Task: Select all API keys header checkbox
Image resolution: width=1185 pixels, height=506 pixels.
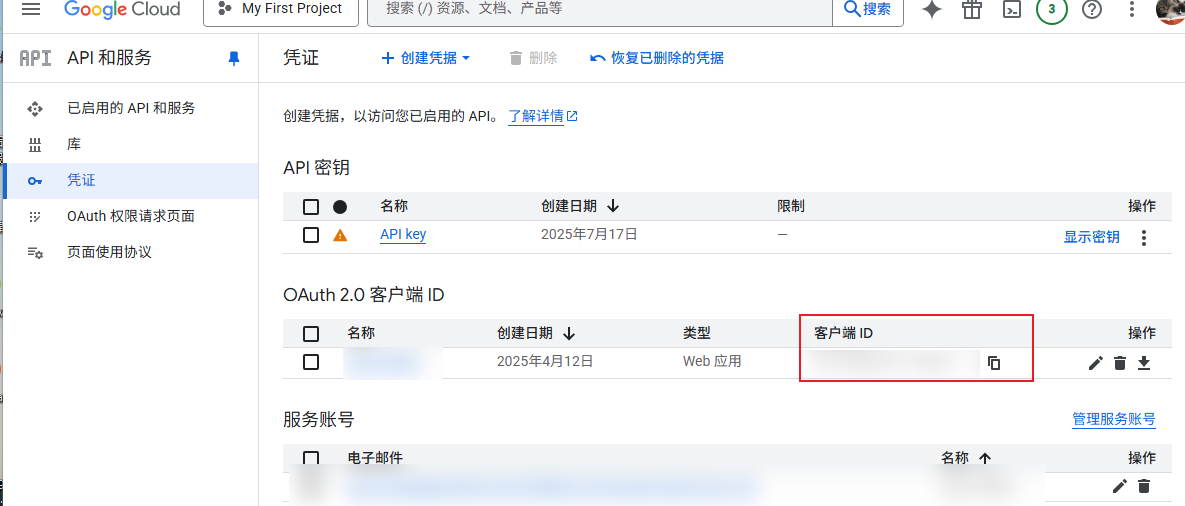Action: (311, 207)
